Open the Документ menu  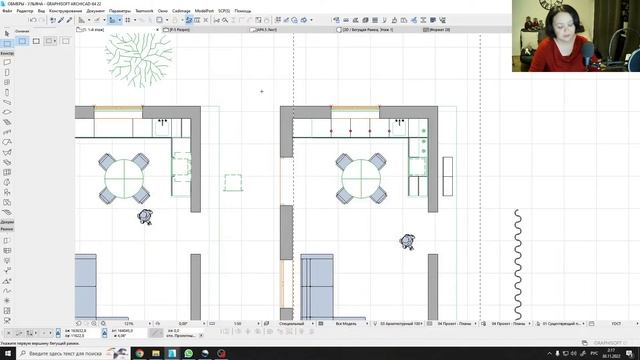tap(96, 11)
